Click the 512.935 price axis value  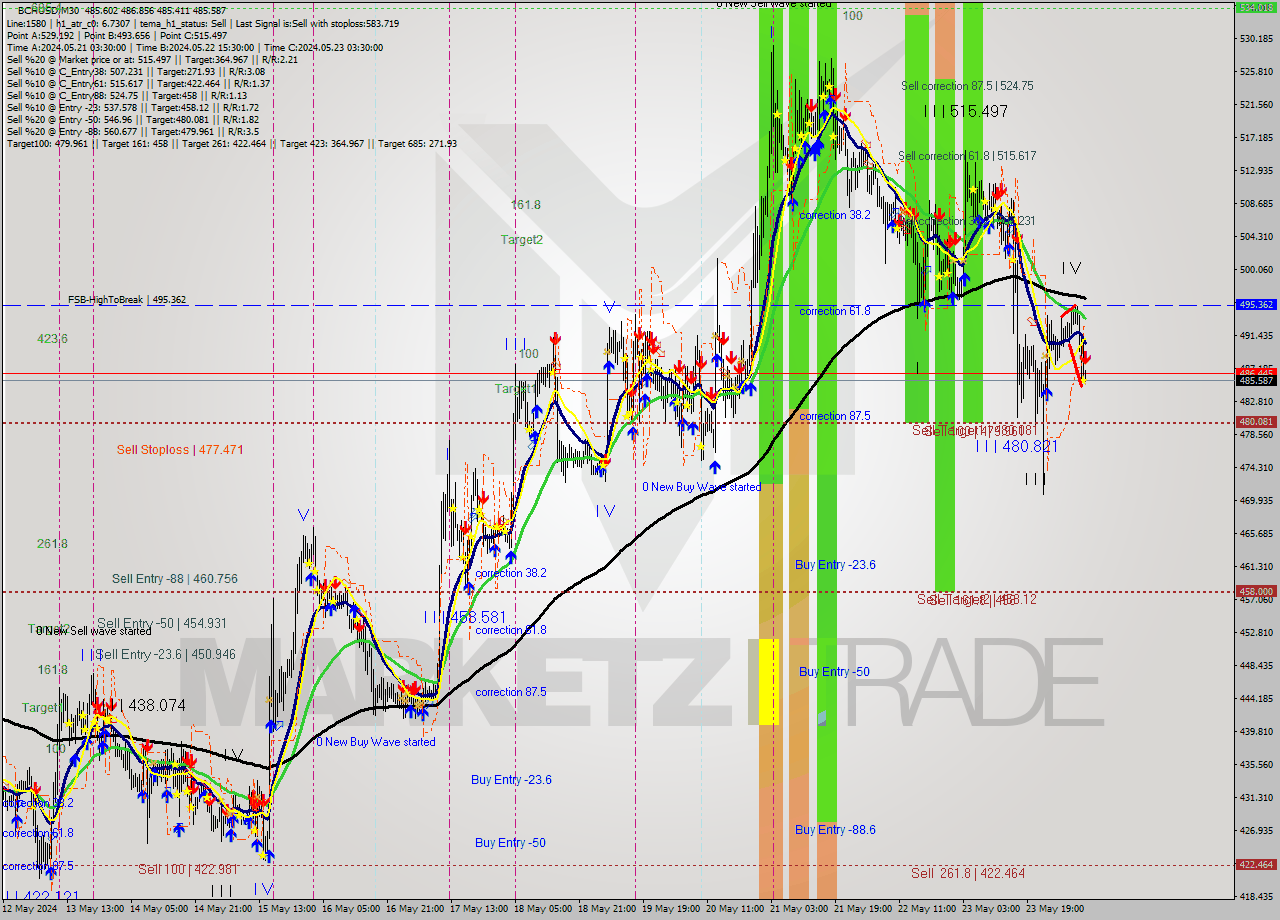tap(1256, 171)
